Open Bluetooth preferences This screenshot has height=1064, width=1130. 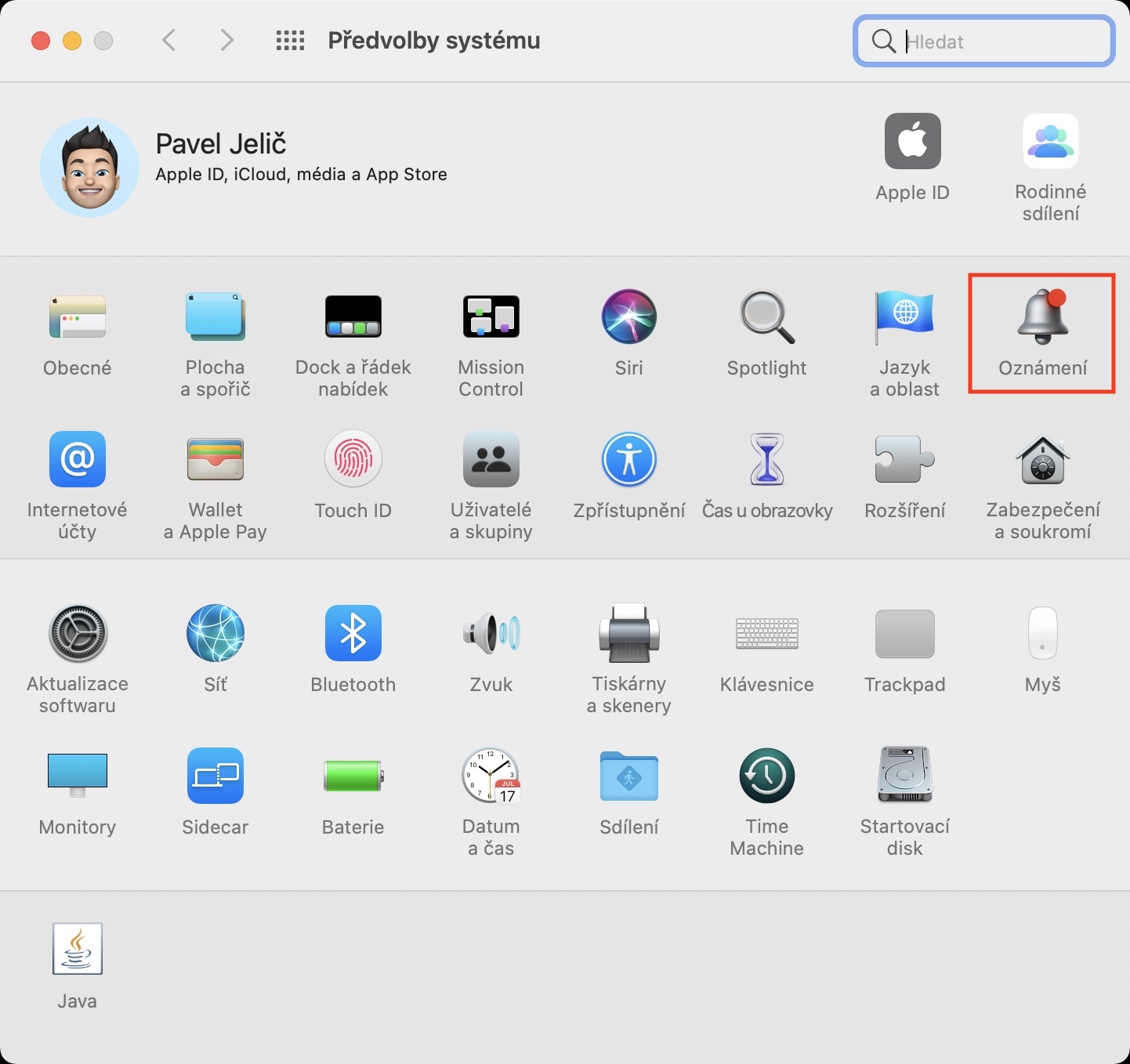pos(353,633)
